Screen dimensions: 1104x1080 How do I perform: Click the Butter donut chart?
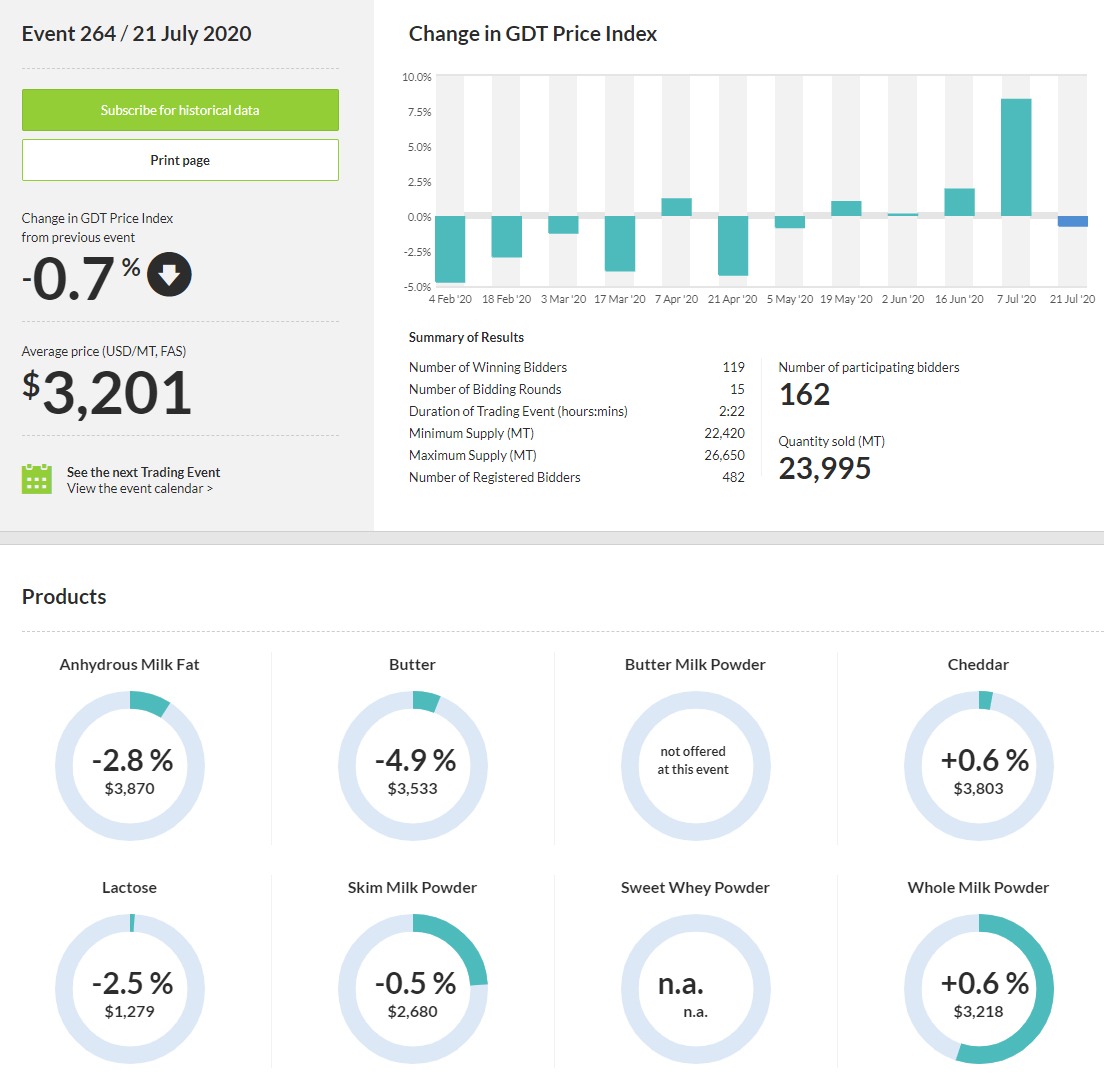click(413, 765)
